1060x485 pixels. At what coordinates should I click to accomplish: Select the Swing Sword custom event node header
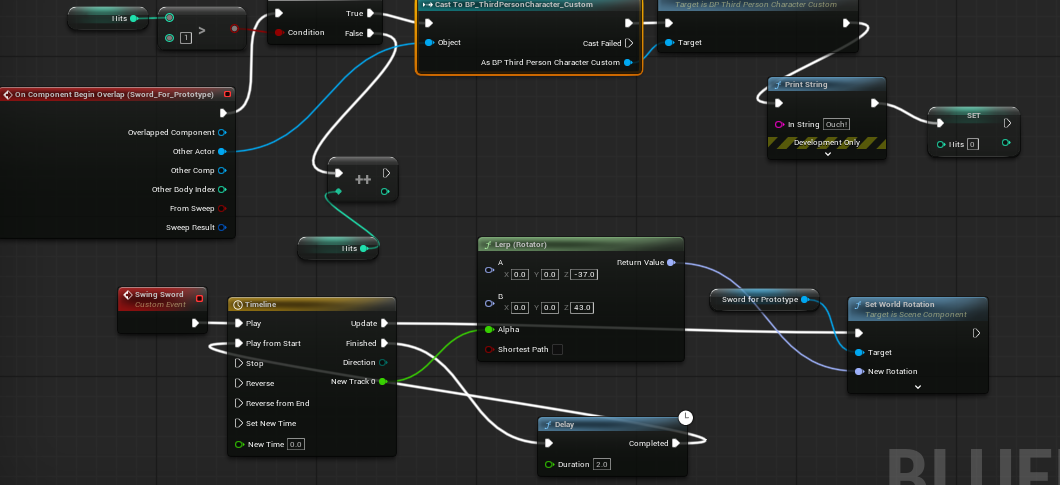point(162,299)
